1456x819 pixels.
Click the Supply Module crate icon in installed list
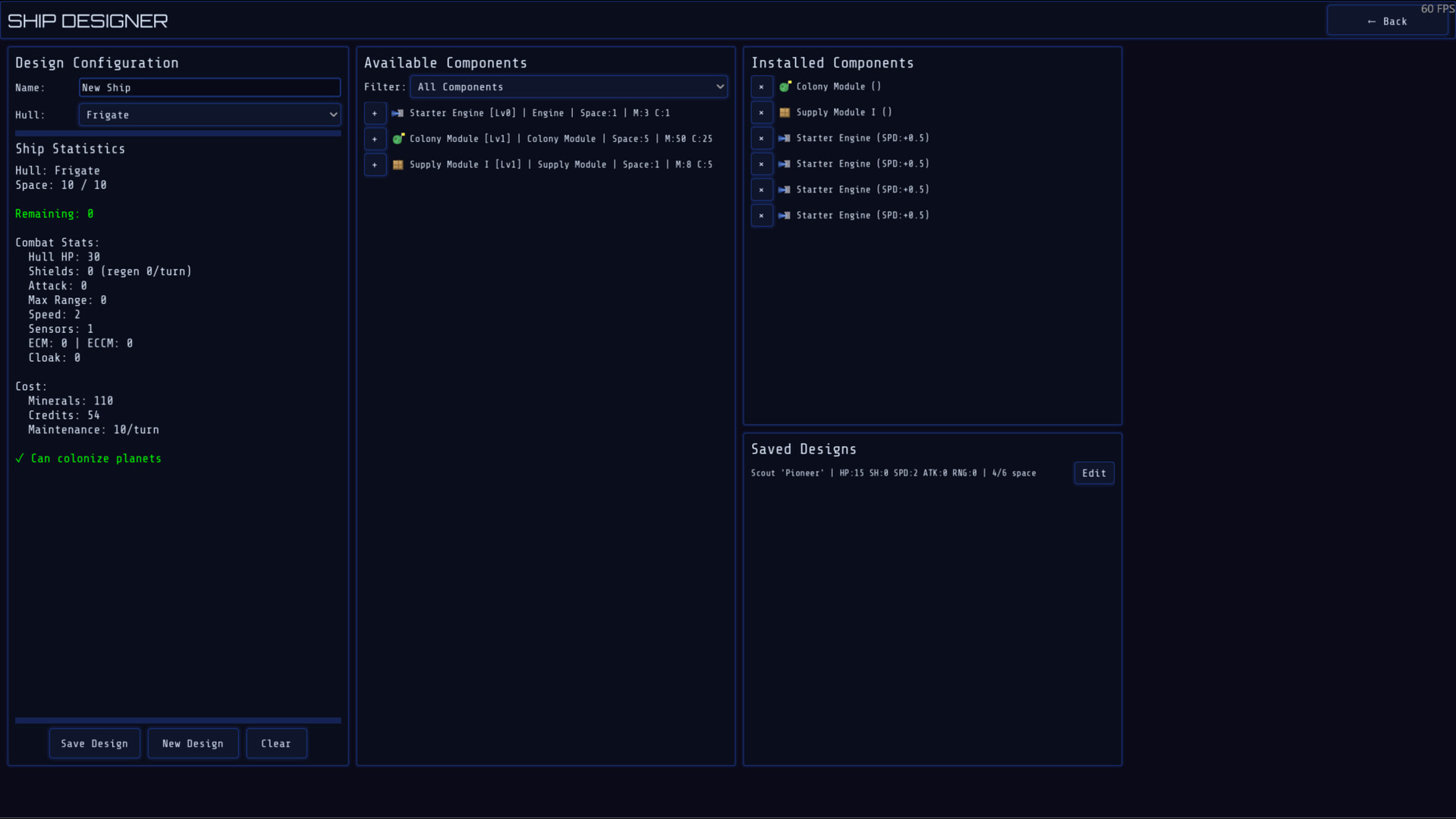point(785,113)
